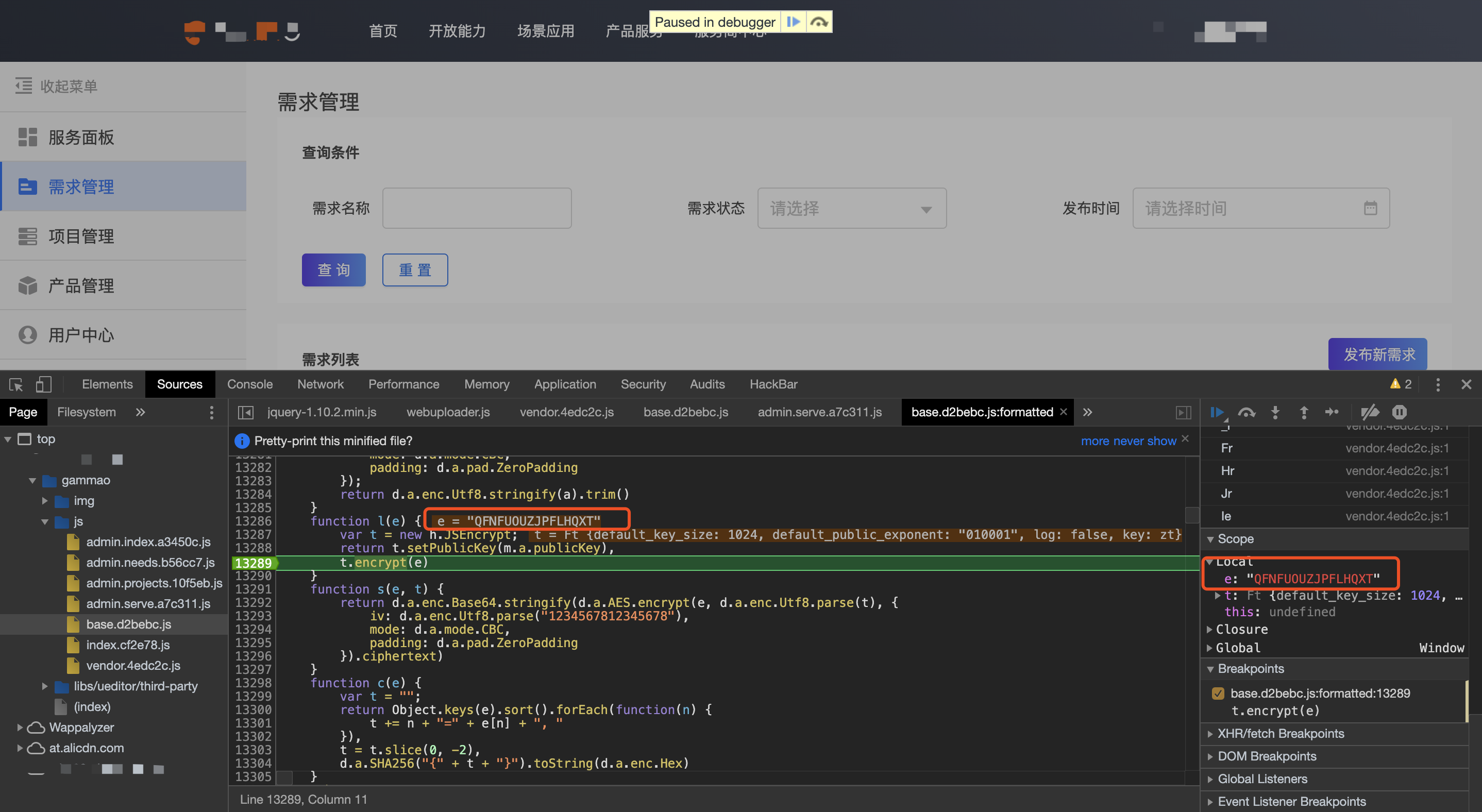
Task: Expand the img folder in tree
Action: point(45,500)
